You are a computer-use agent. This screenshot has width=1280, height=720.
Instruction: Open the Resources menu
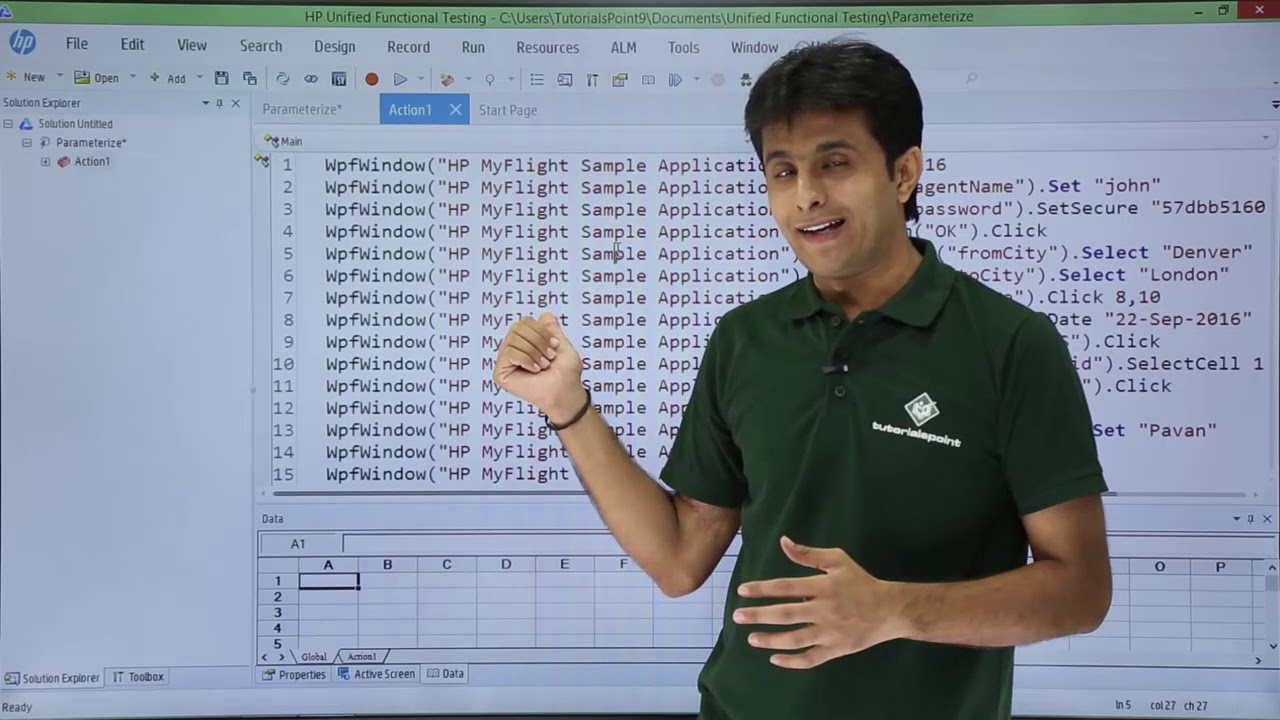point(547,46)
